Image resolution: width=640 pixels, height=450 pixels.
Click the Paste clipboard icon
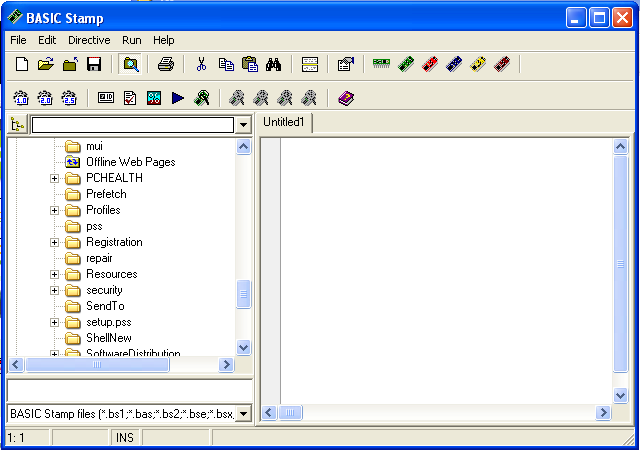[x=250, y=64]
